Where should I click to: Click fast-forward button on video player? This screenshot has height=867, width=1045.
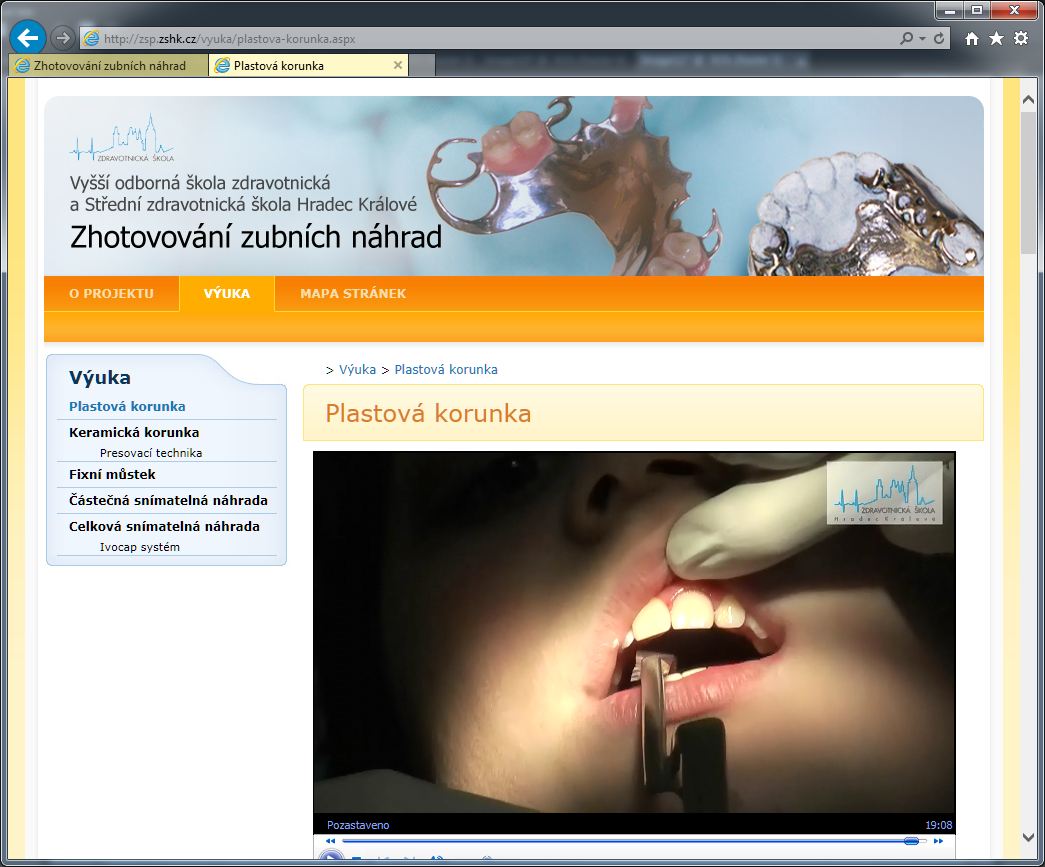click(x=938, y=841)
